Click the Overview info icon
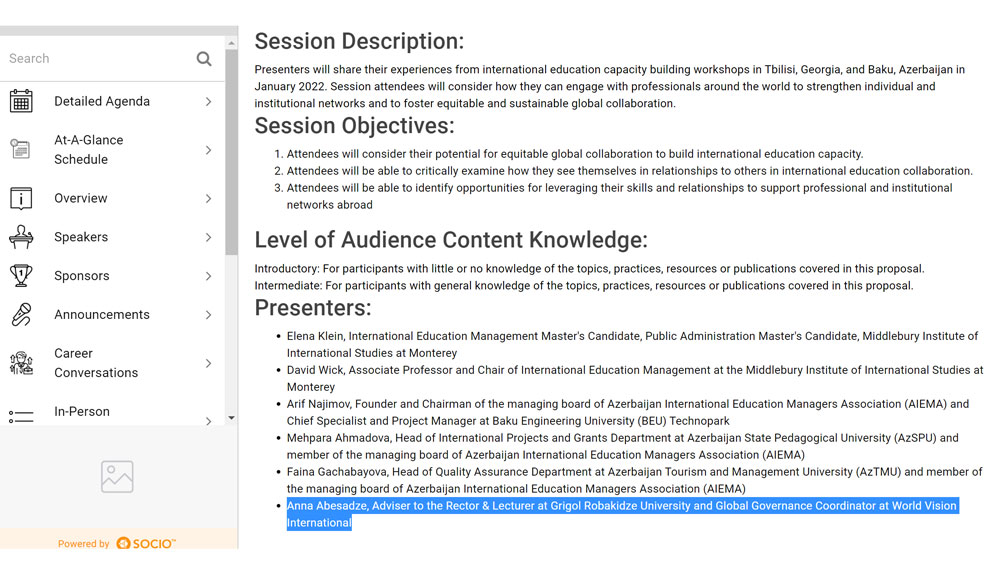 pyautogui.click(x=21, y=198)
